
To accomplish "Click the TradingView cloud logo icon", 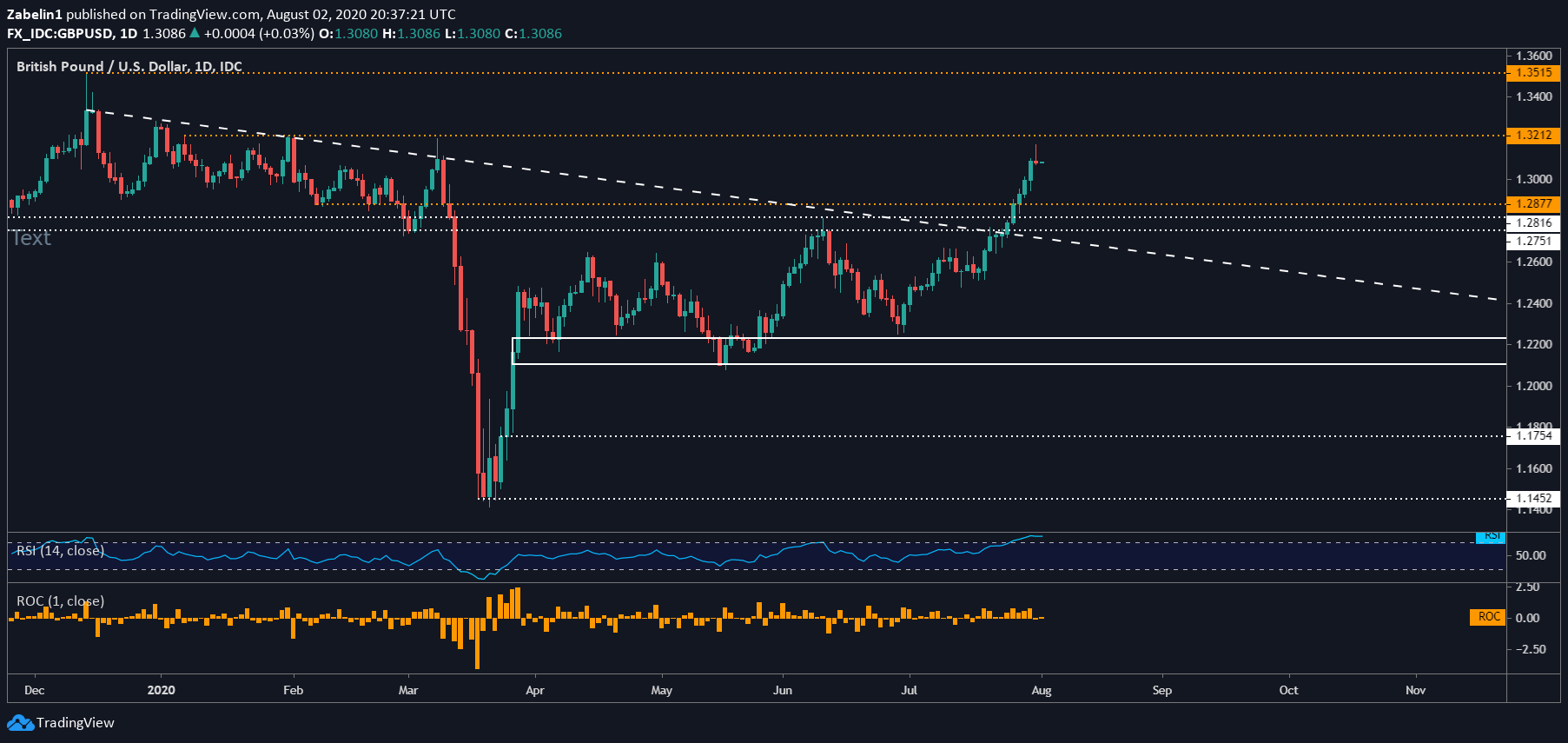I will pos(20,723).
